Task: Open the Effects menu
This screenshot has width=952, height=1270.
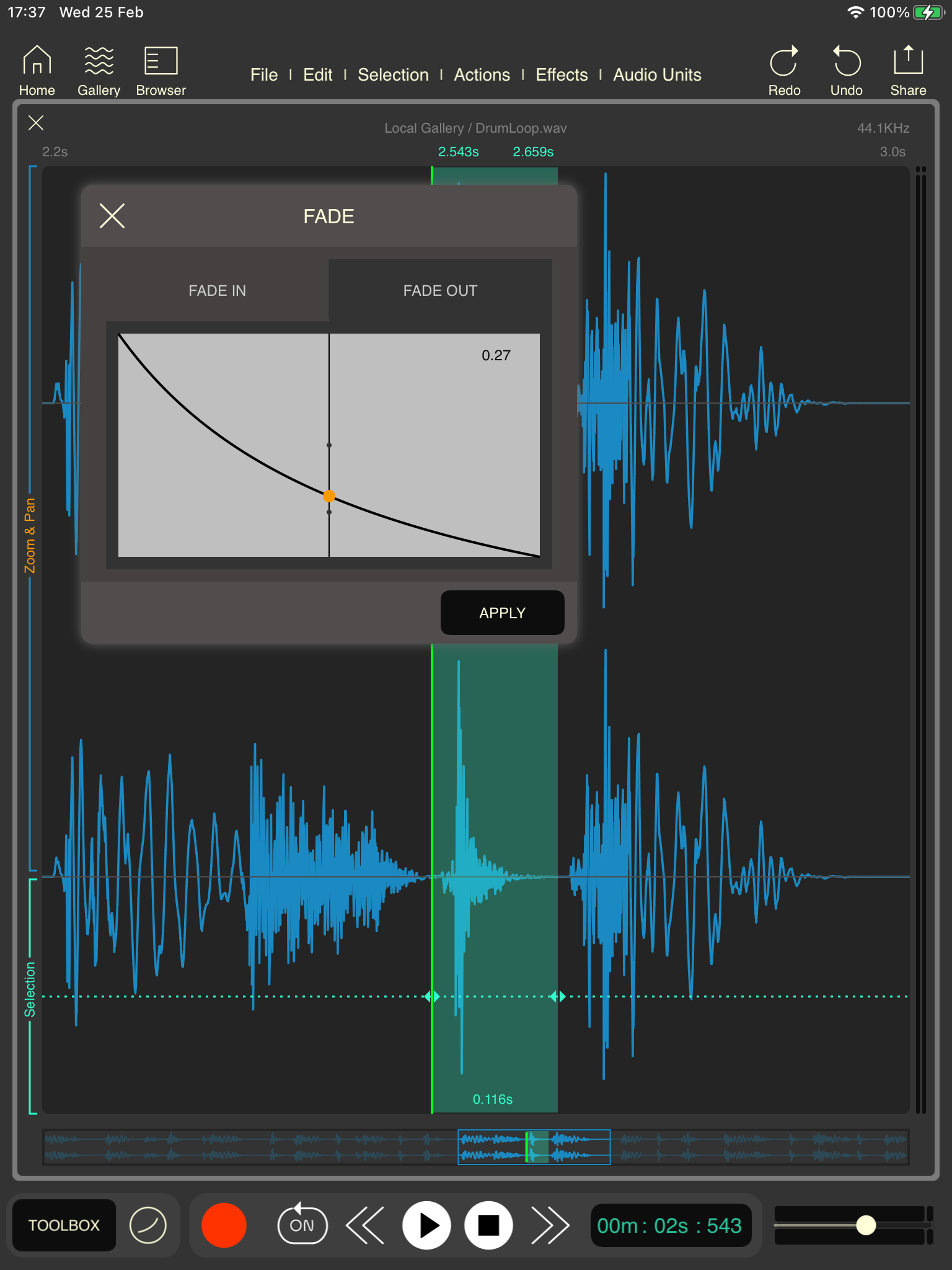Action: [x=562, y=75]
